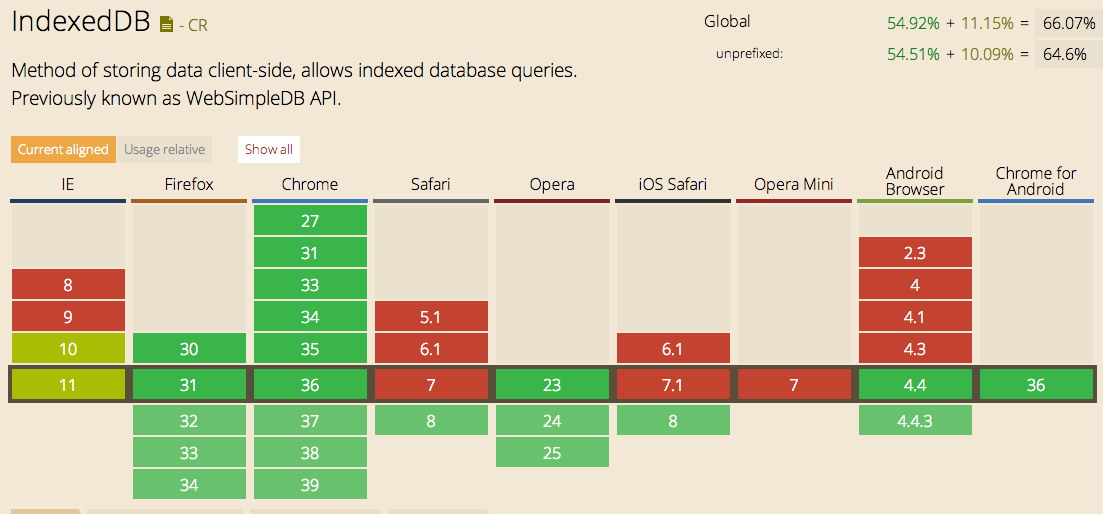Select the Android Browser 4.4 cell
The height and width of the screenshot is (514, 1103).
(x=915, y=385)
